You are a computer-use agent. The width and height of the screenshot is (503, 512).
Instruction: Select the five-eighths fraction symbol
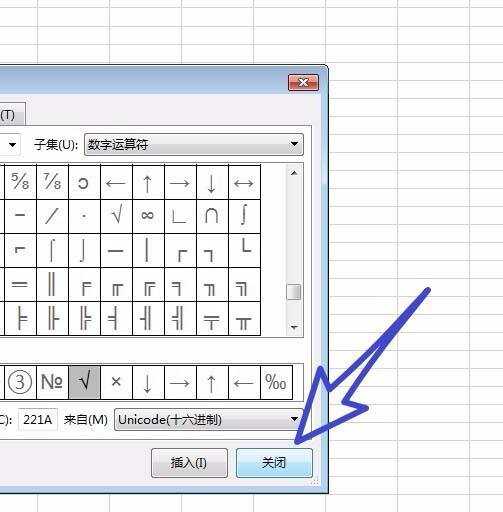(x=20, y=182)
